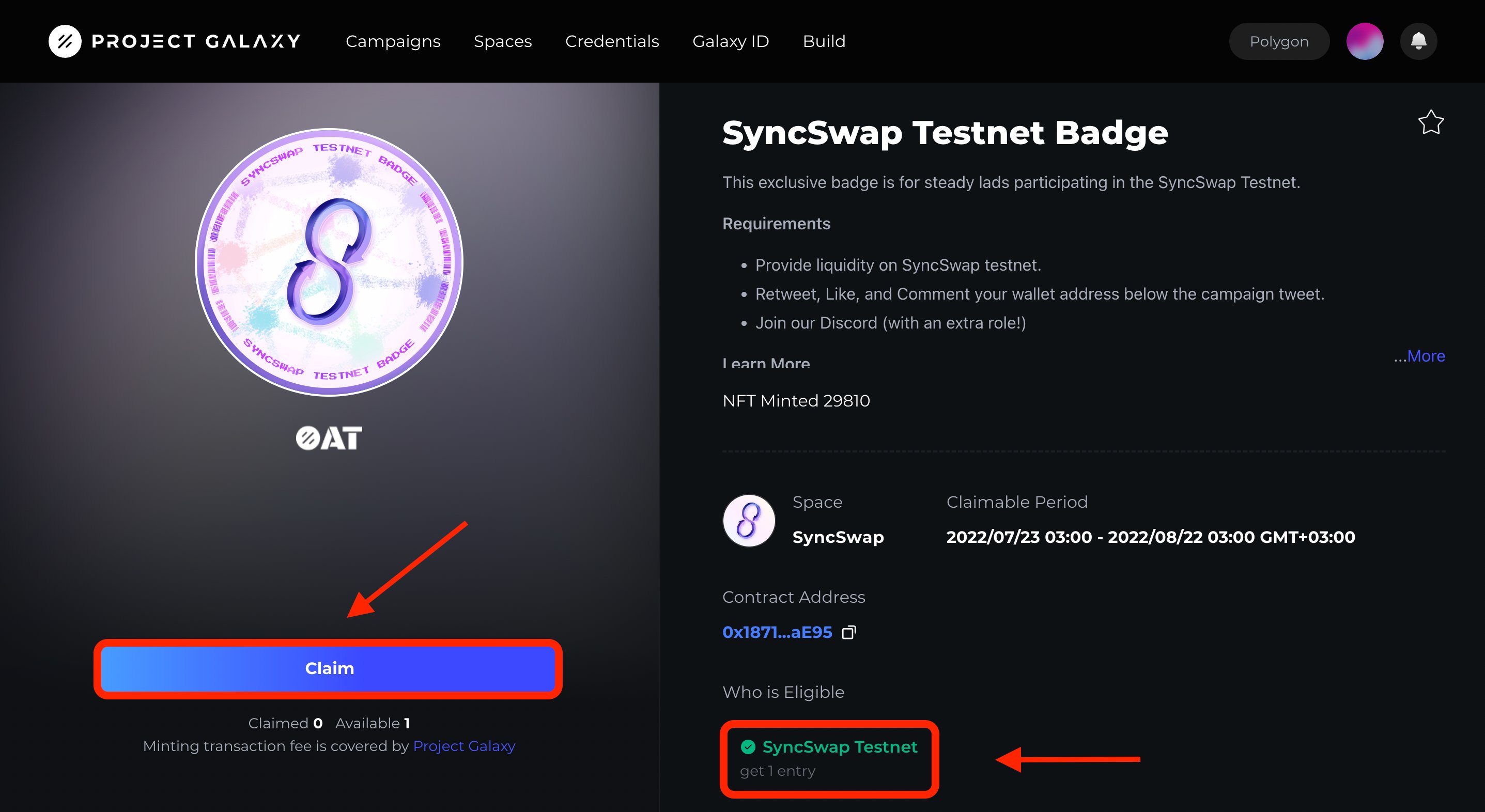Open the 0x1871...aE95 contract address link
Image resolution: width=1485 pixels, height=812 pixels.
pos(777,633)
